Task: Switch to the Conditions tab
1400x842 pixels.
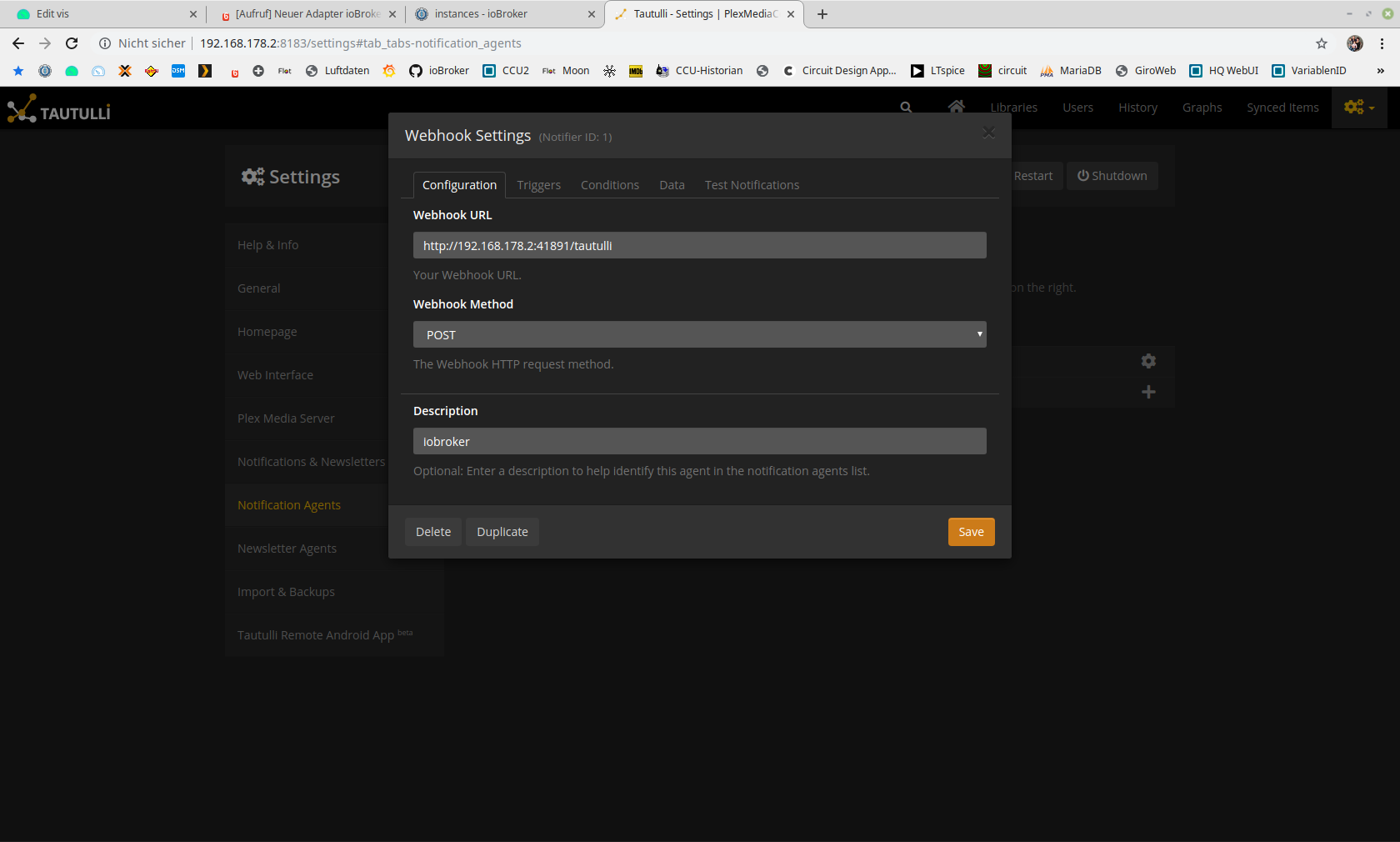Action: 610,185
